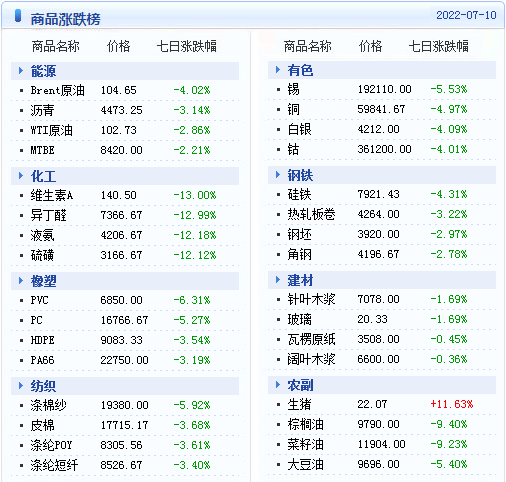Expand the 钢铁 category arrow
Image resolution: width=506 pixels, height=482 pixels.
[278, 175]
